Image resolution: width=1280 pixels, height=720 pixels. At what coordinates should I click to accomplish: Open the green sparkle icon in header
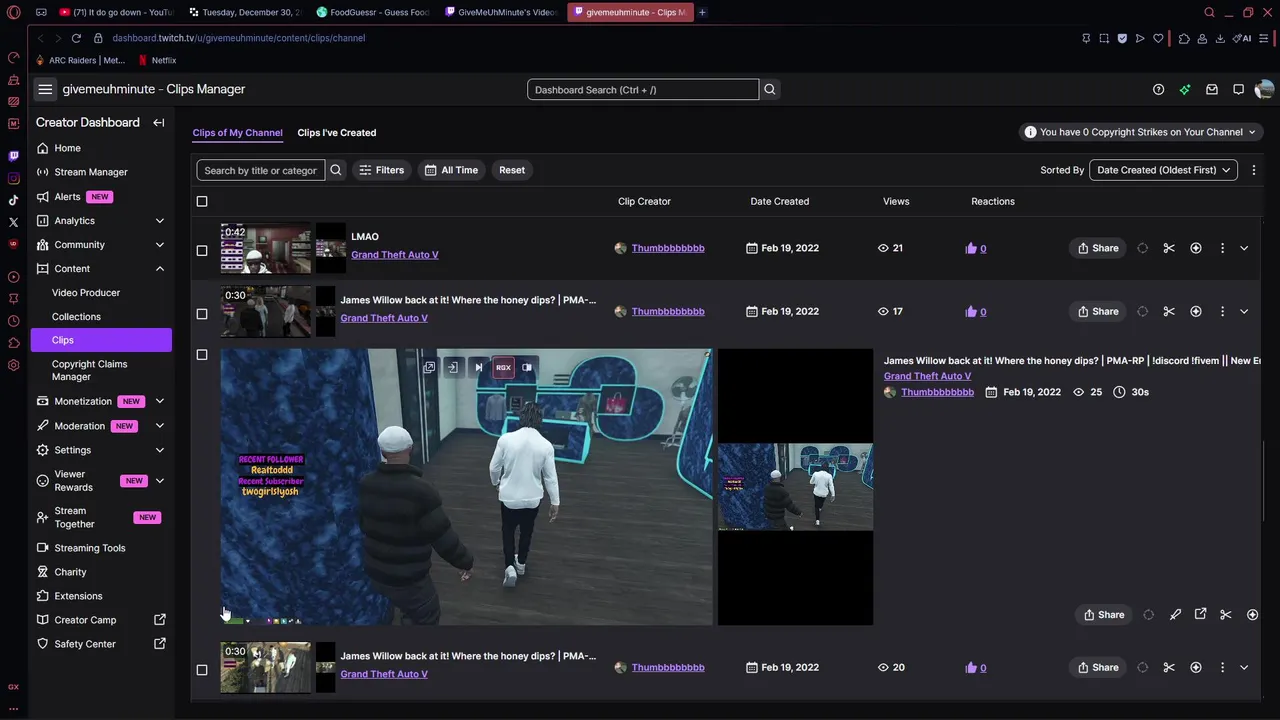1185,89
